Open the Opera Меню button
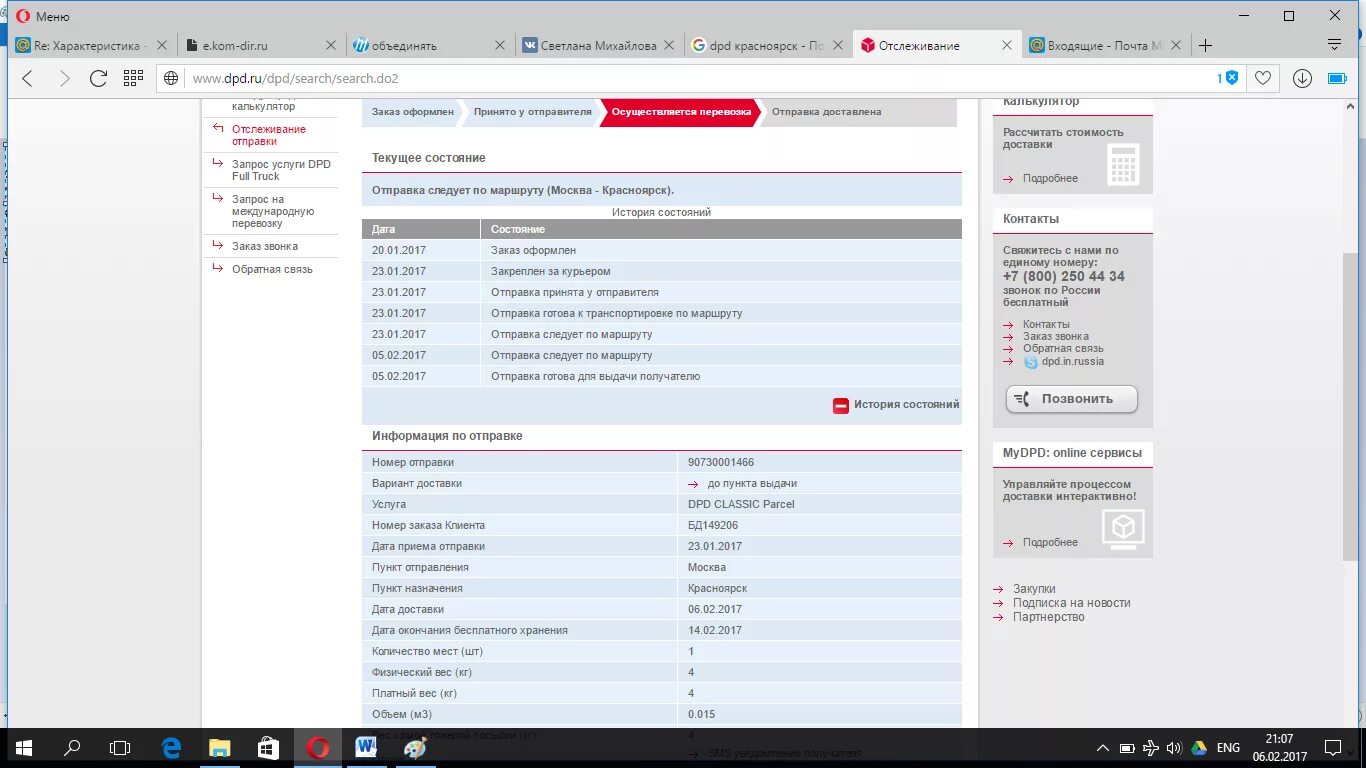 click(43, 16)
